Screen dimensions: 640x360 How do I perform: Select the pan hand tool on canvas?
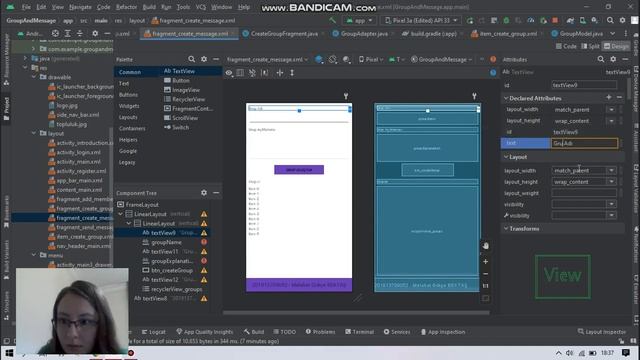click(485, 246)
